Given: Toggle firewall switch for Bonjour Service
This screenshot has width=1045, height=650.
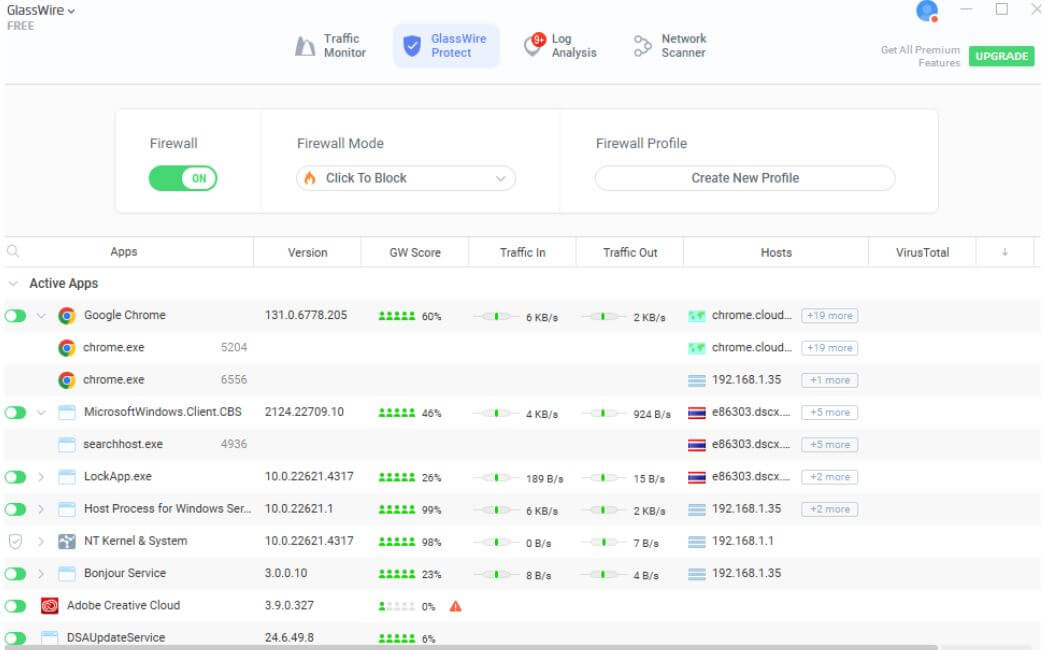Looking at the screenshot, I should click(15, 573).
